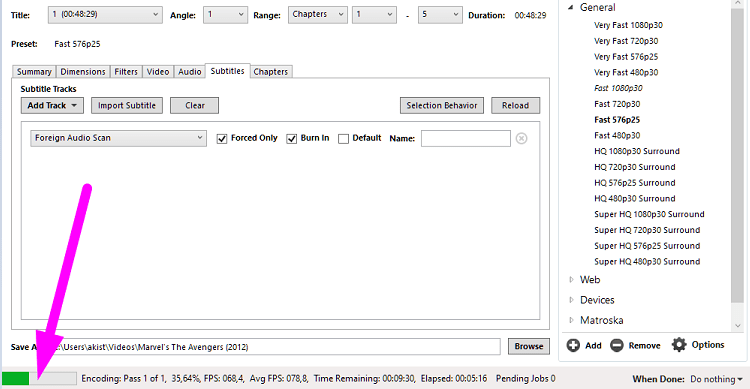750x389 pixels.
Task: Select the Subtitles tab
Action: (x=228, y=71)
